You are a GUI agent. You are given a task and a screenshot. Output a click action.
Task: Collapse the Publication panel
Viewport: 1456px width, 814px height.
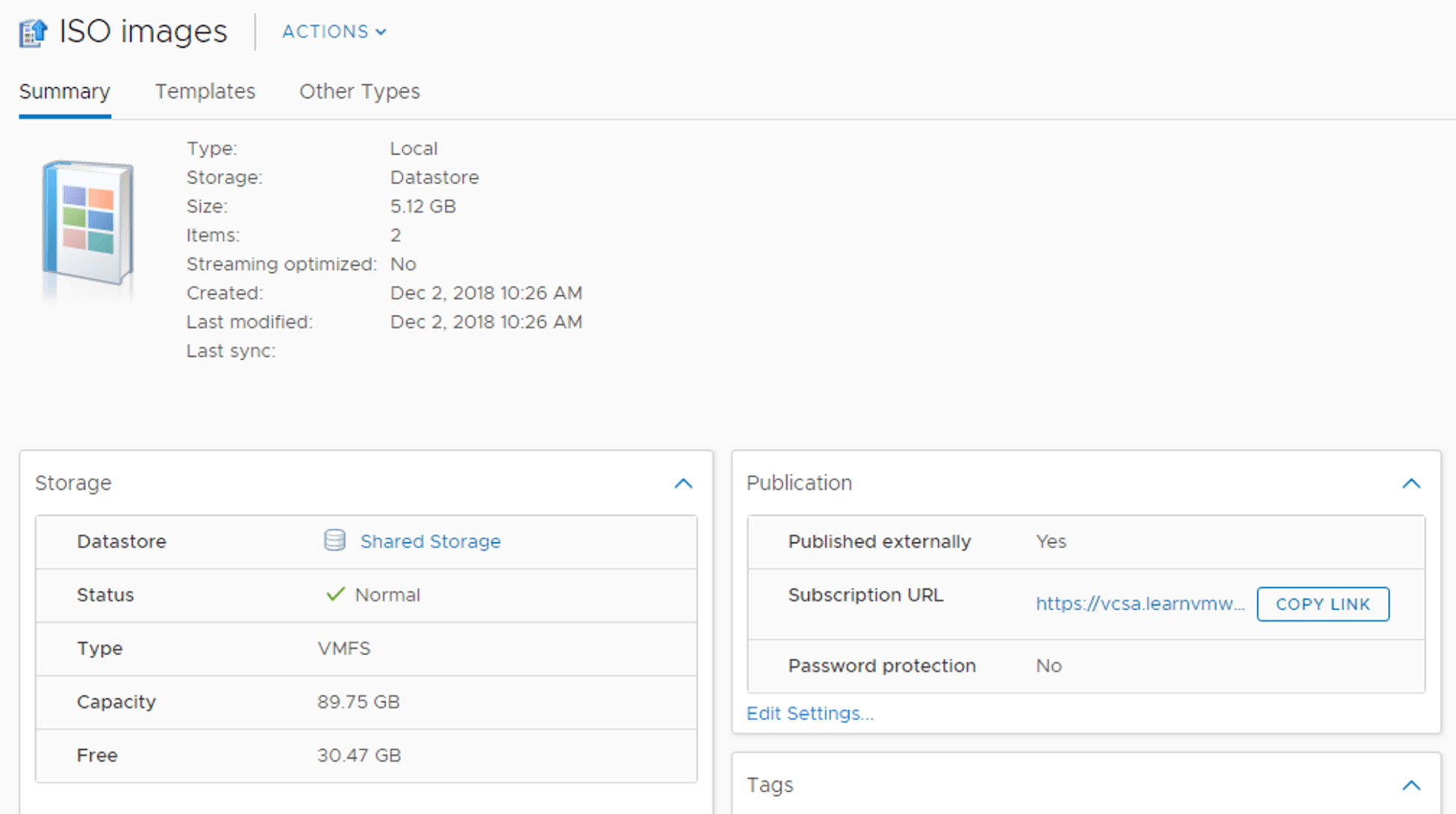point(1410,483)
